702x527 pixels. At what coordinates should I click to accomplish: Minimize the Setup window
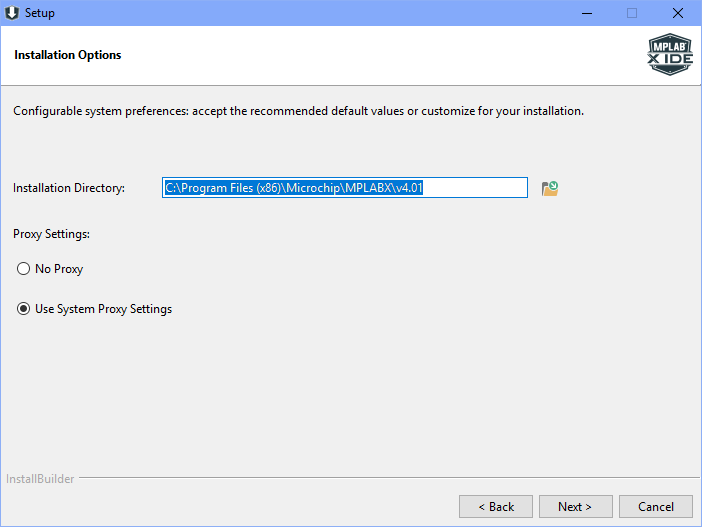tap(587, 13)
